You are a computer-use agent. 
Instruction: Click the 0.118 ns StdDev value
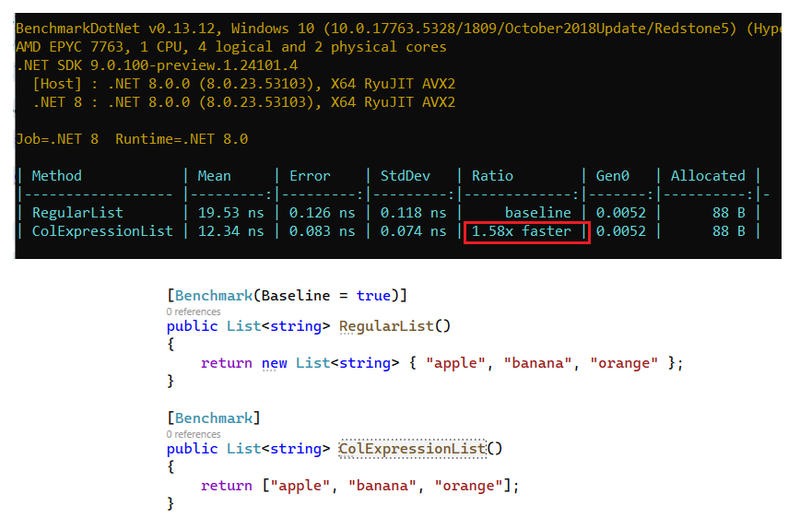(x=413, y=213)
